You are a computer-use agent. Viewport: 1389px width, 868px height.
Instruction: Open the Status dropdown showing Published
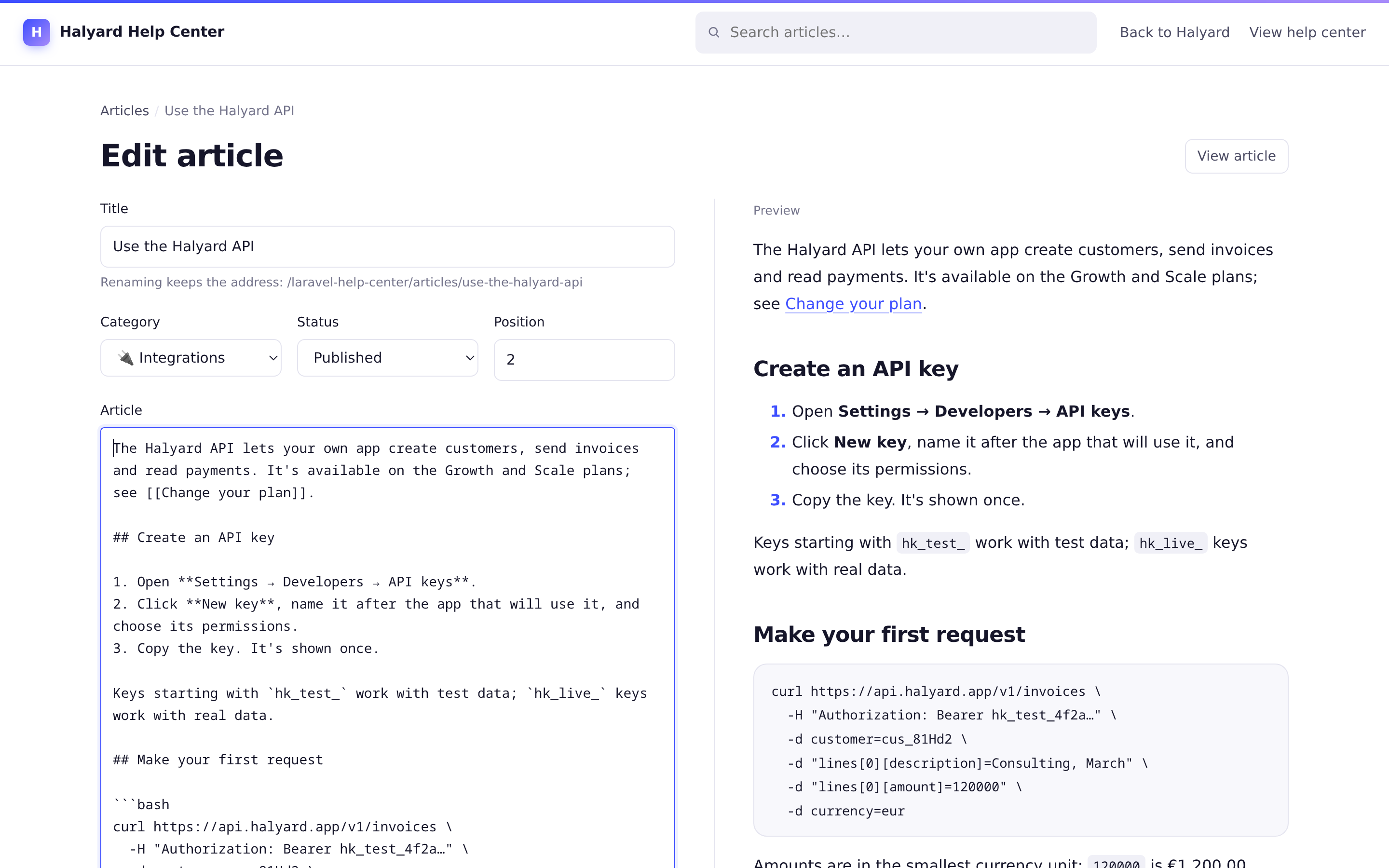point(387,358)
